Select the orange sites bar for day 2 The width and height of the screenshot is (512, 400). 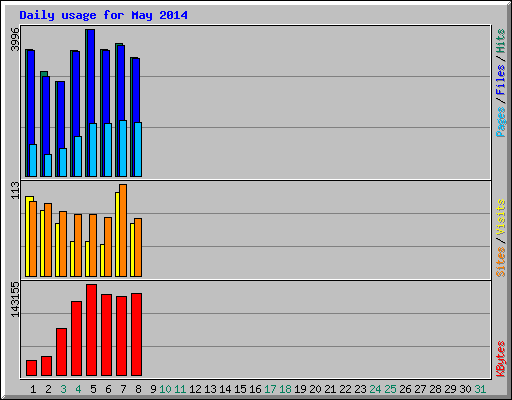pyautogui.click(x=48, y=240)
